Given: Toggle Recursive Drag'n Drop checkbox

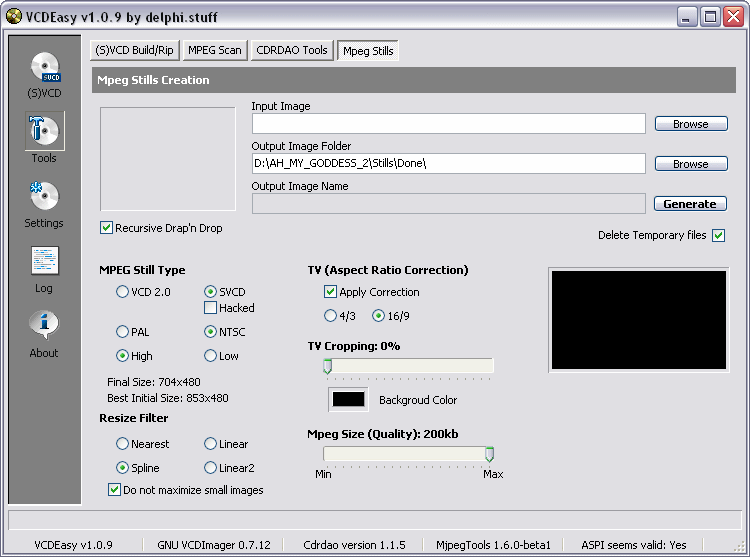Looking at the screenshot, I should [107, 228].
